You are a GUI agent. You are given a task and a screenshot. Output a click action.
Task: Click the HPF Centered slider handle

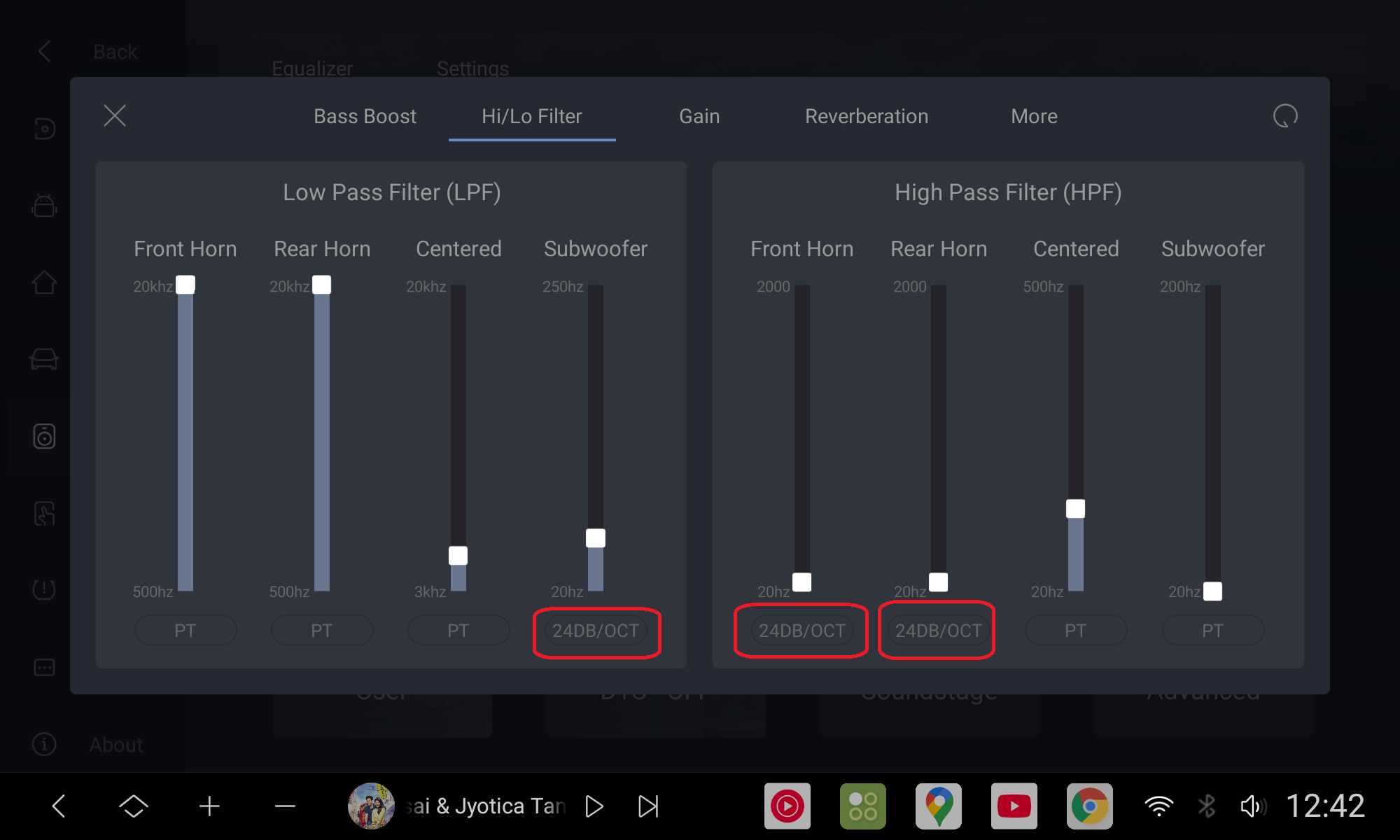[1075, 509]
